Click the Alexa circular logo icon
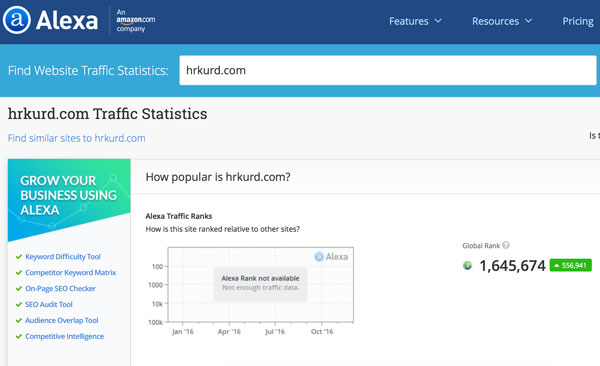 pyautogui.click(x=16, y=20)
